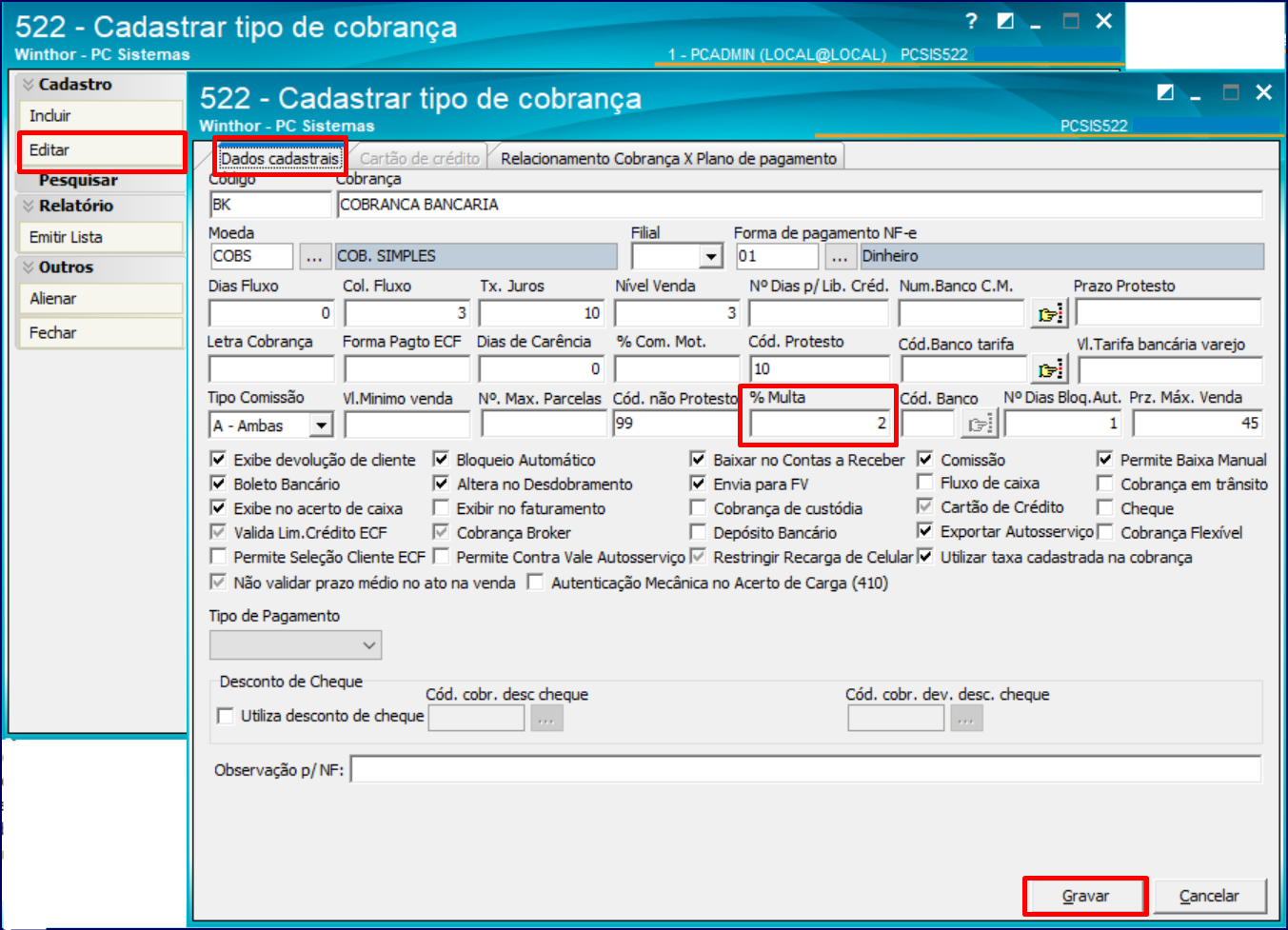The image size is (1288, 930).
Task: Click the Vl.Tarifa bancária varejo field
Action: point(1171,370)
